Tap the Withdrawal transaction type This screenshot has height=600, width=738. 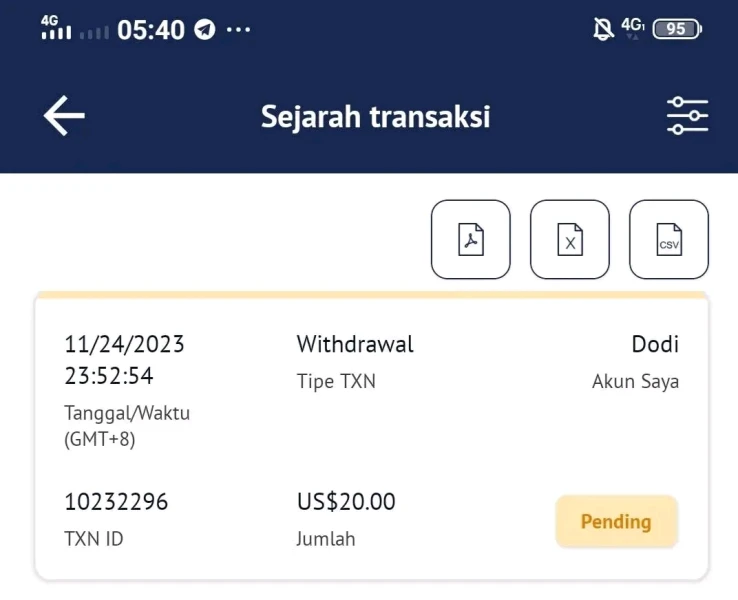(x=355, y=345)
